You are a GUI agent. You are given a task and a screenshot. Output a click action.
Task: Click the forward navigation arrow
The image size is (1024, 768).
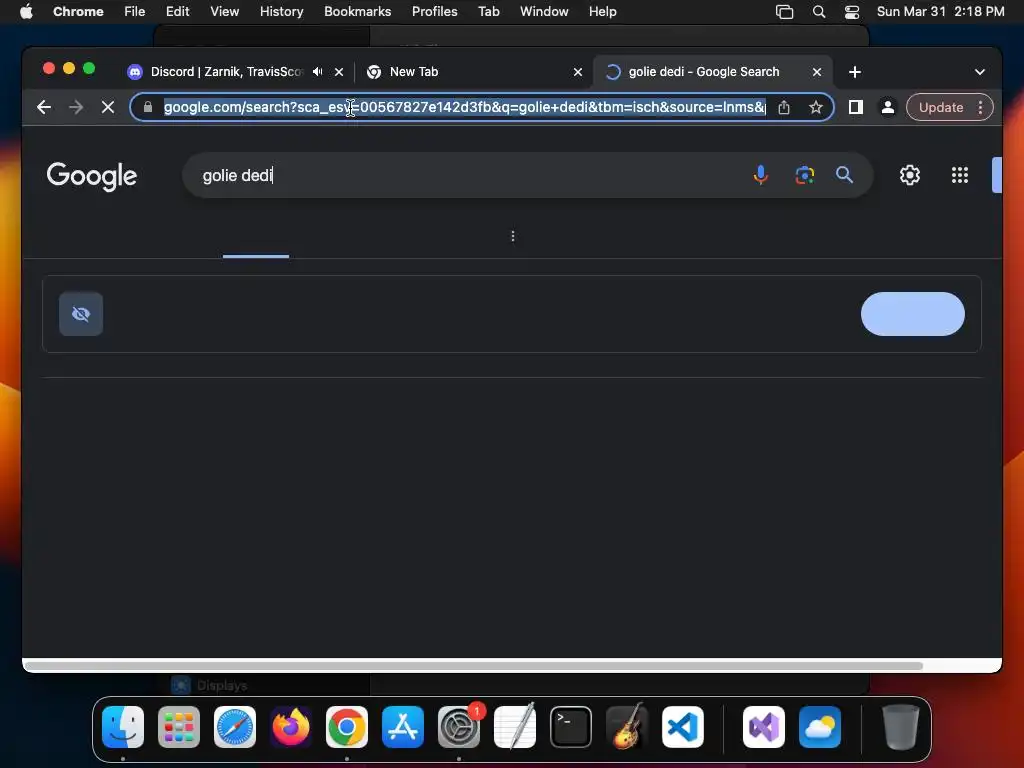[x=76, y=107]
